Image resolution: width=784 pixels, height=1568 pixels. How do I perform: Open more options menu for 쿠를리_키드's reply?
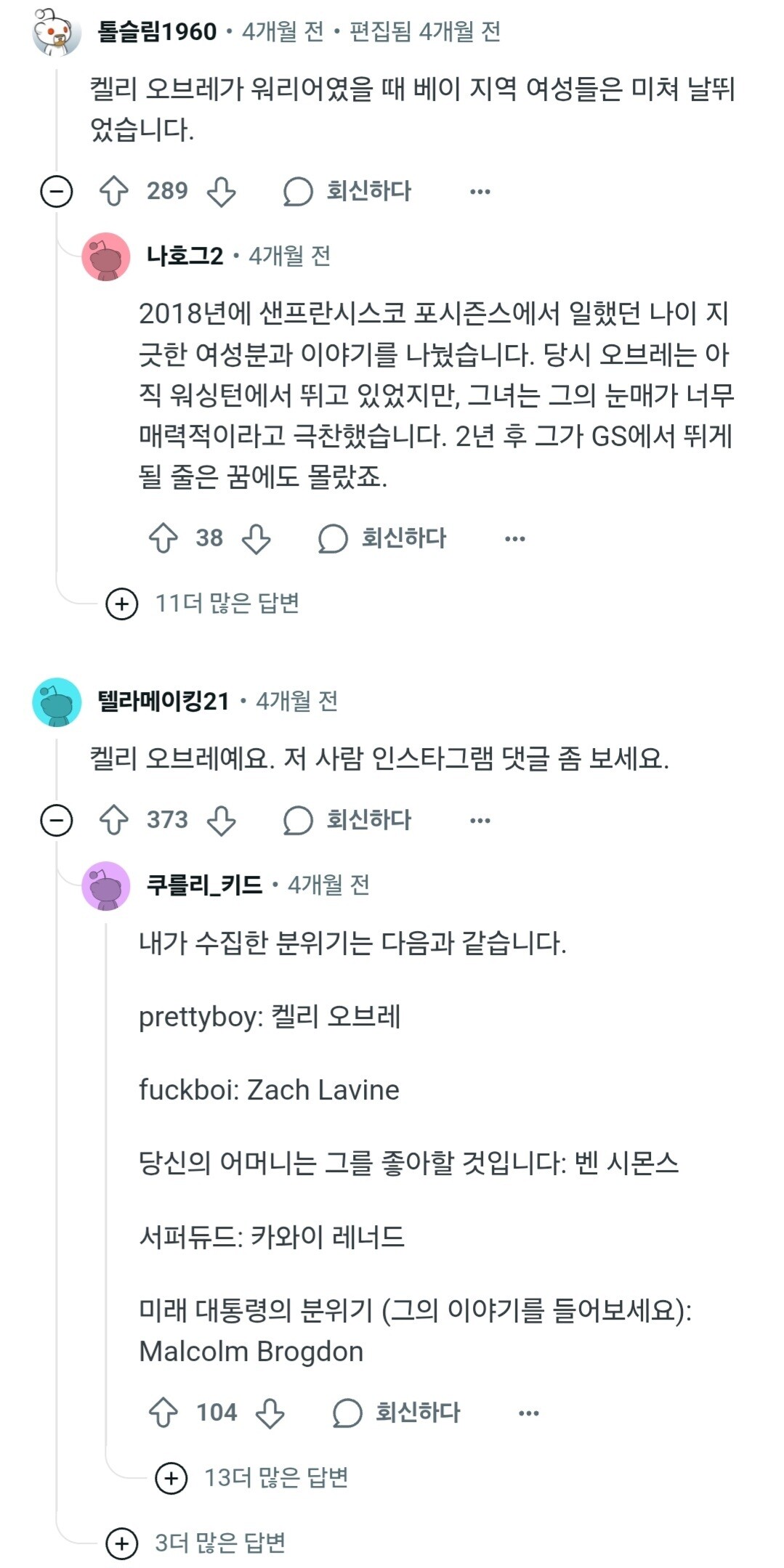coord(529,1413)
